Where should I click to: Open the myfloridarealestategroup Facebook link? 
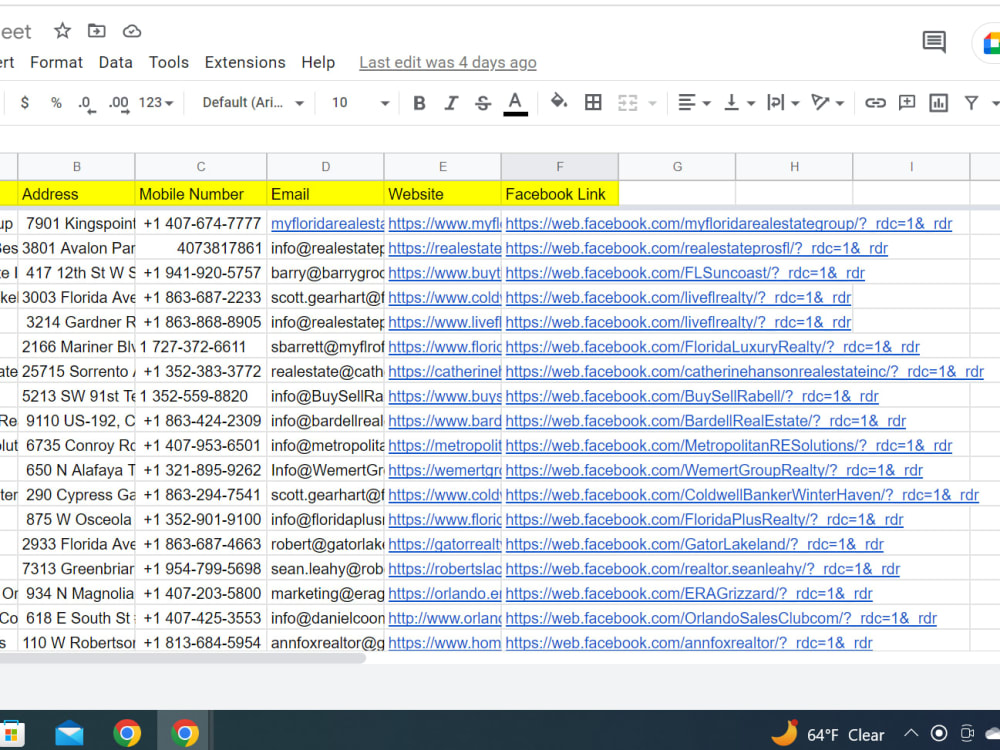(x=728, y=224)
